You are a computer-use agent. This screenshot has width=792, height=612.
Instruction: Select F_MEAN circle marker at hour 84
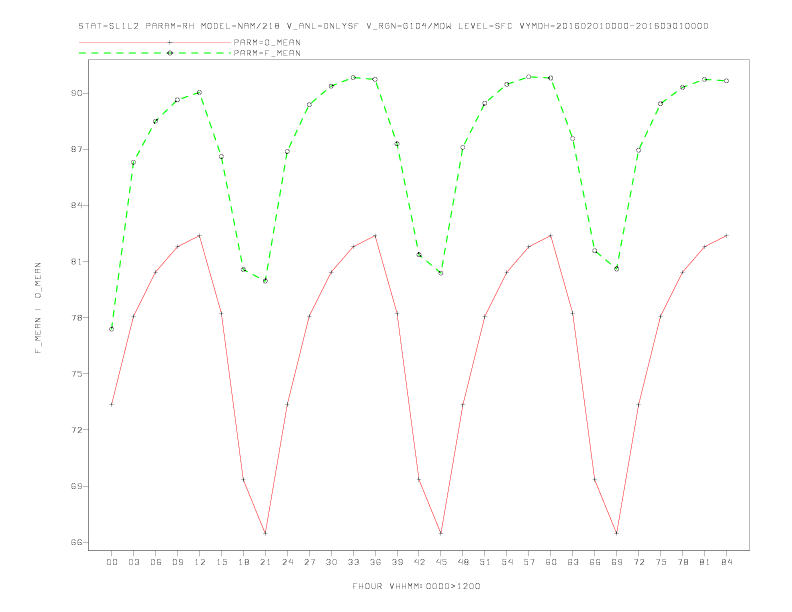coord(726,81)
